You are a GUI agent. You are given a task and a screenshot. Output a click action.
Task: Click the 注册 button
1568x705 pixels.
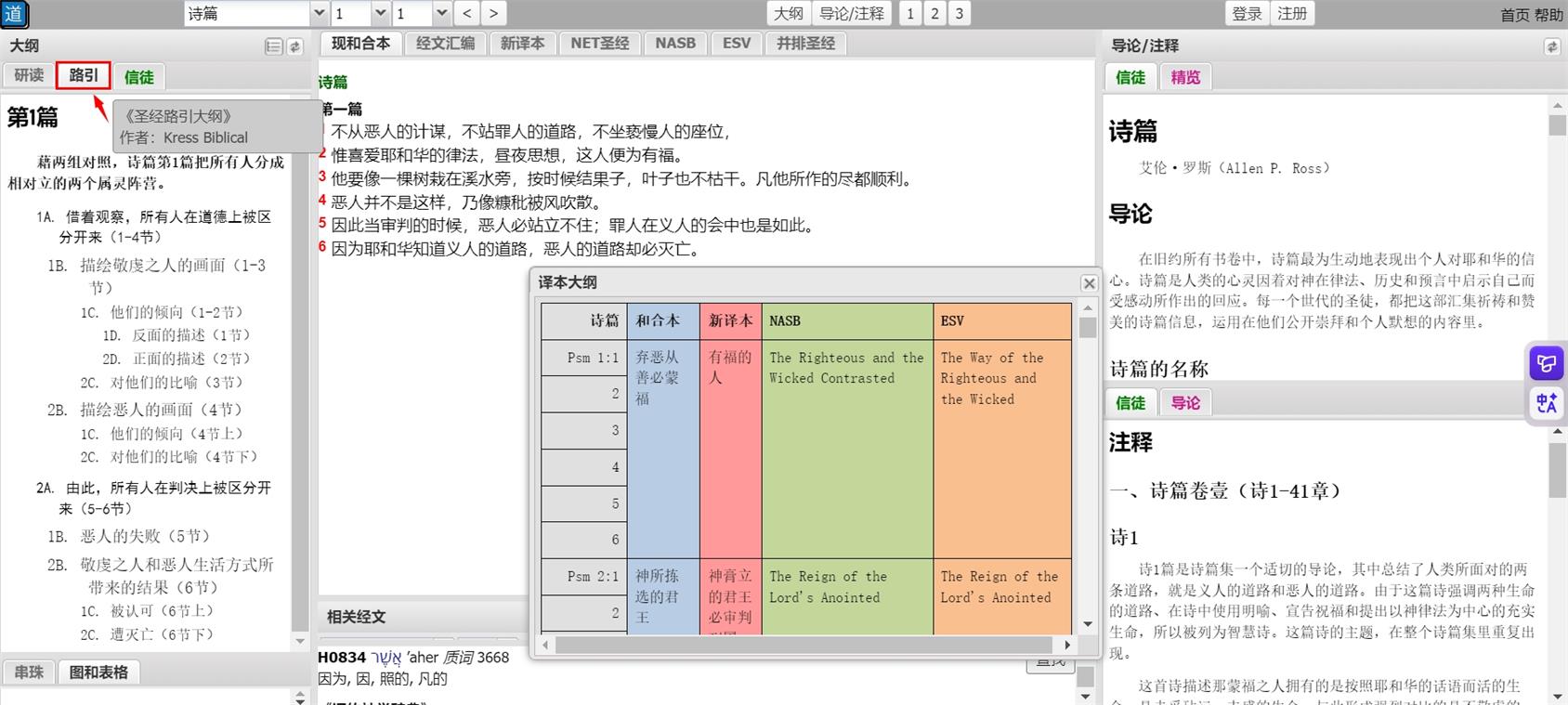click(1292, 14)
